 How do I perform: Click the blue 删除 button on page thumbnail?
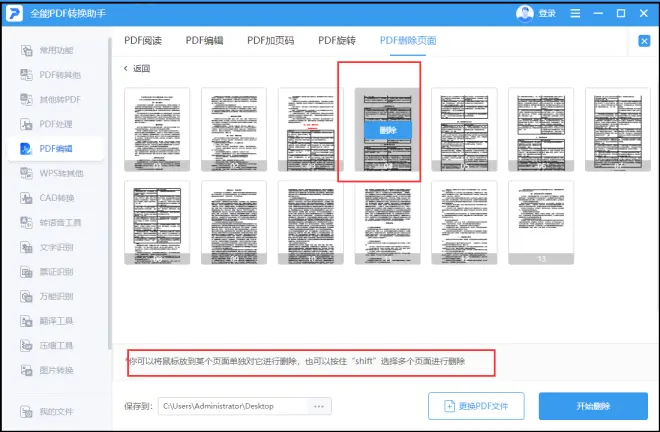point(388,130)
